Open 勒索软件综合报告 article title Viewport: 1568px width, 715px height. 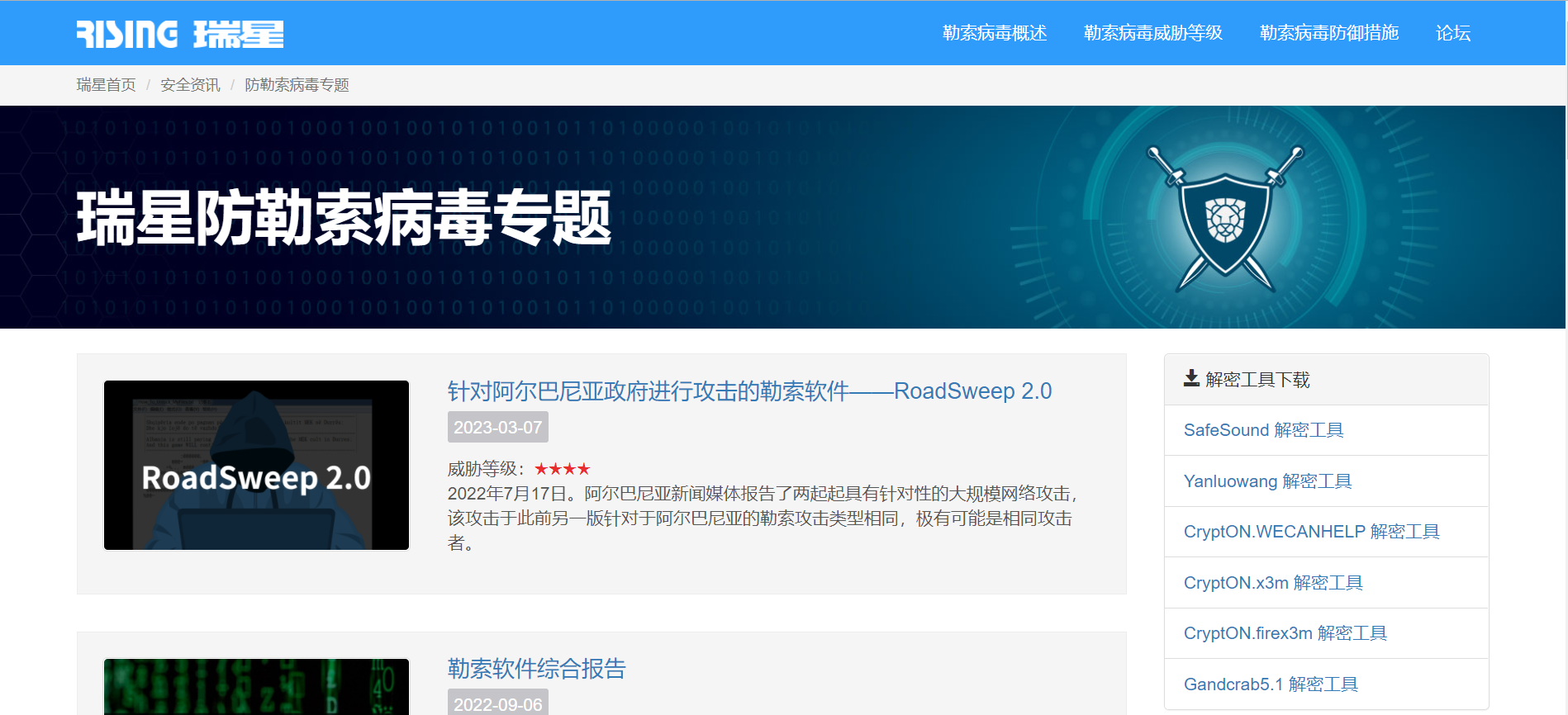click(x=537, y=668)
